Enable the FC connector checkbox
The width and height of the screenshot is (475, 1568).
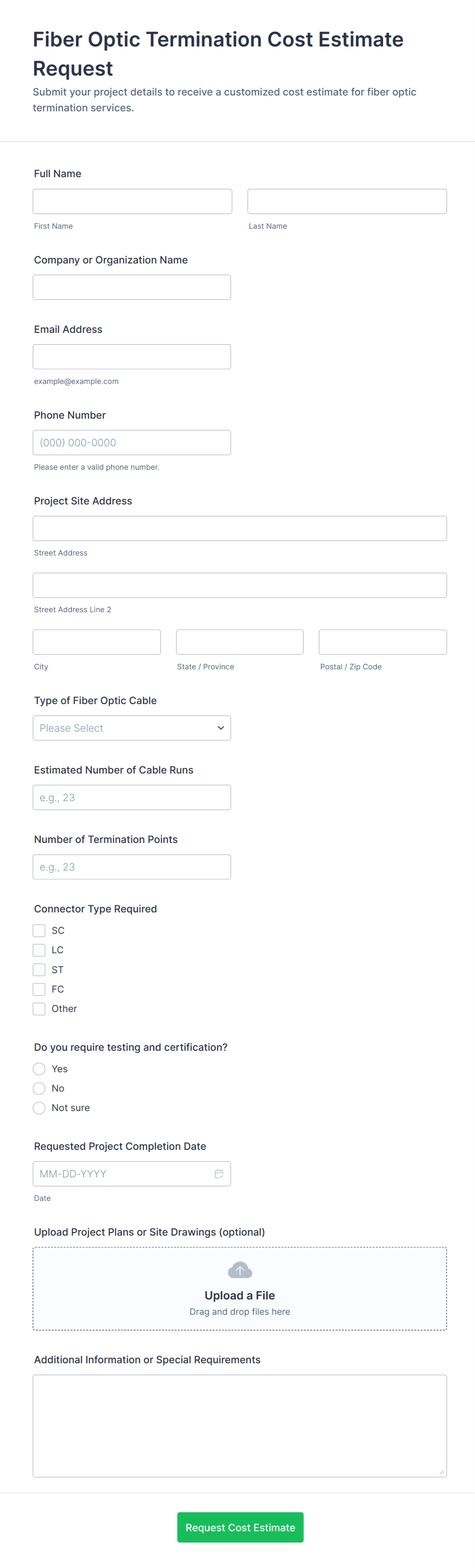click(39, 989)
